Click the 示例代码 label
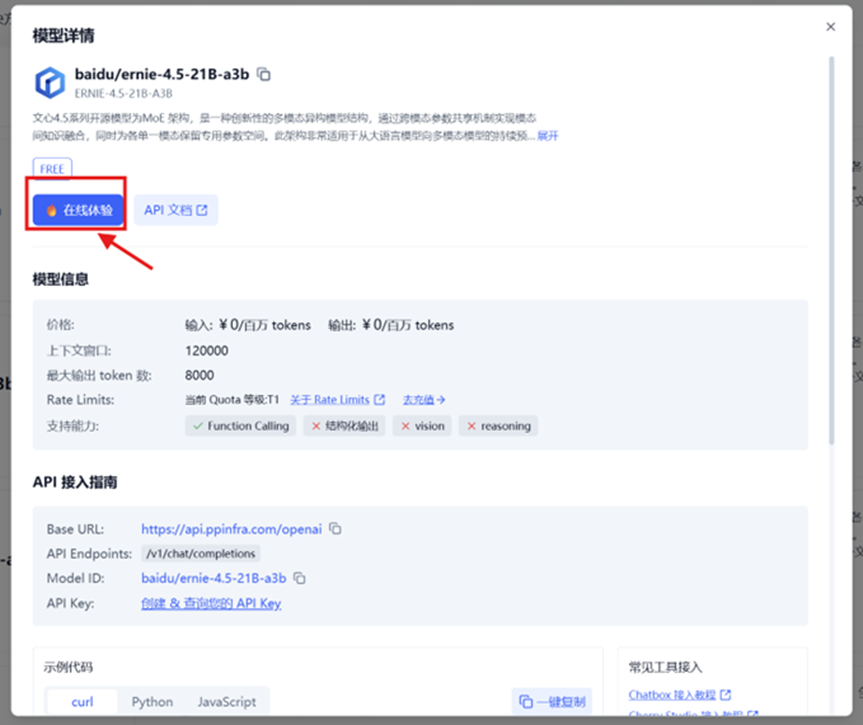This screenshot has height=725, width=863. click(68, 667)
